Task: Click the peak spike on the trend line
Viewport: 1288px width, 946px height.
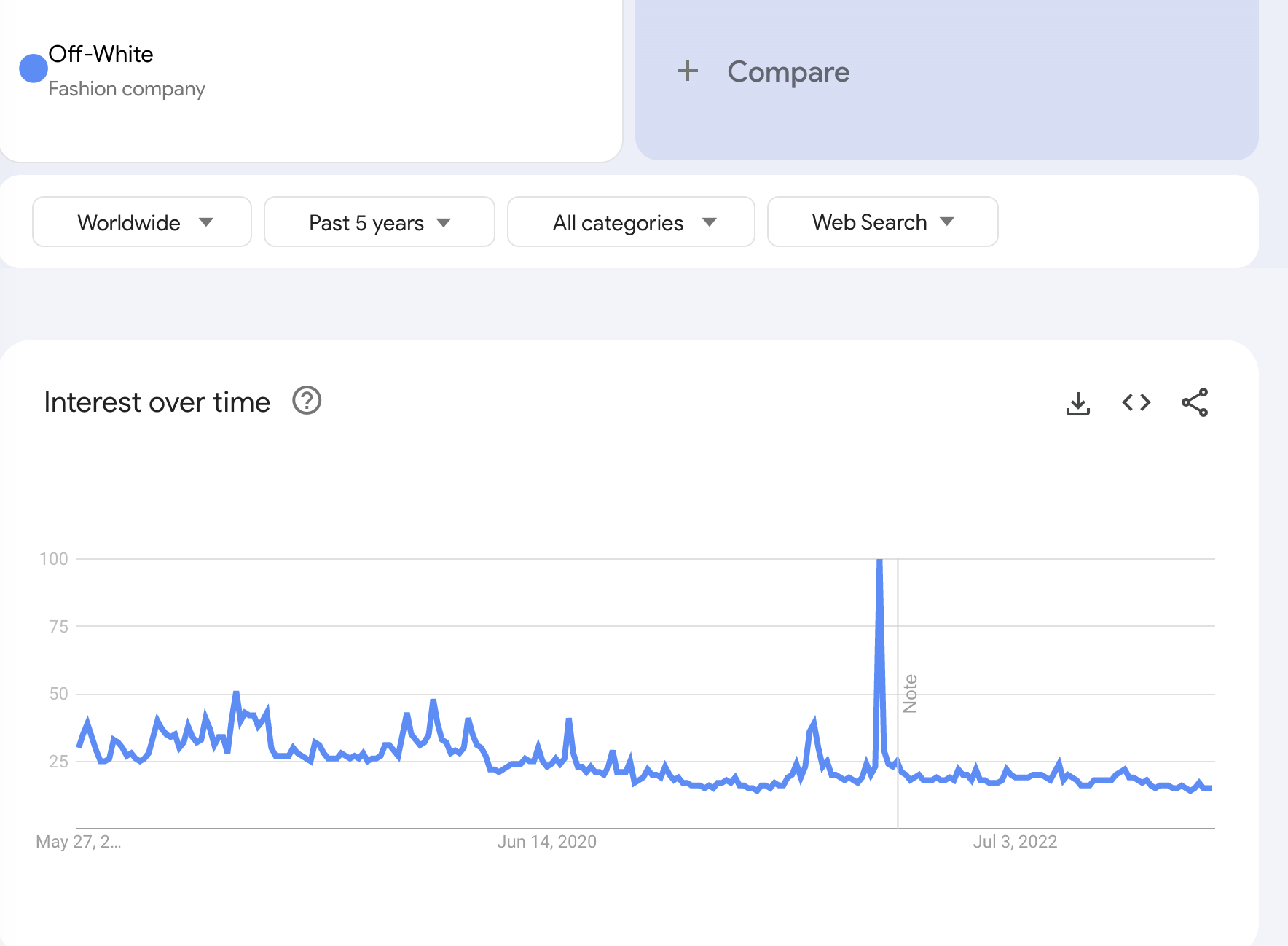Action: tap(880, 561)
